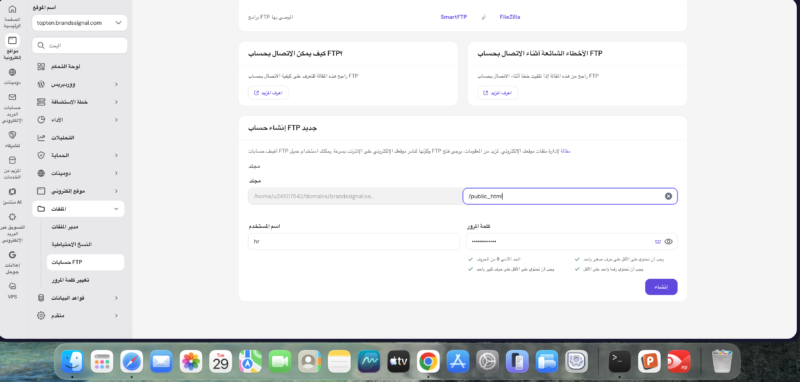Click the database icon beside قواعد البيانات
This screenshot has width=800, height=382.
pyautogui.click(x=41, y=298)
